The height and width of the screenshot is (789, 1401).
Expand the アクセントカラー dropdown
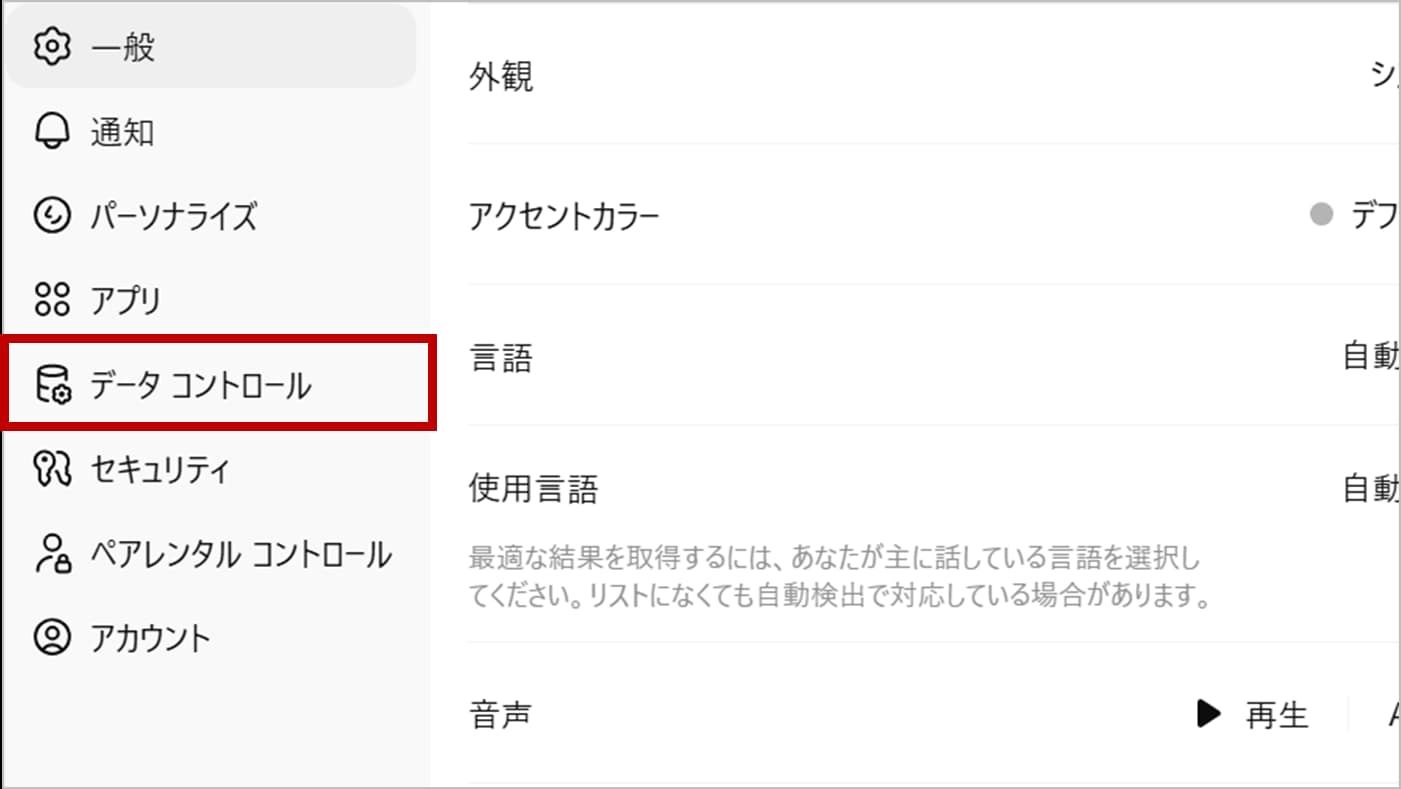1372,216
